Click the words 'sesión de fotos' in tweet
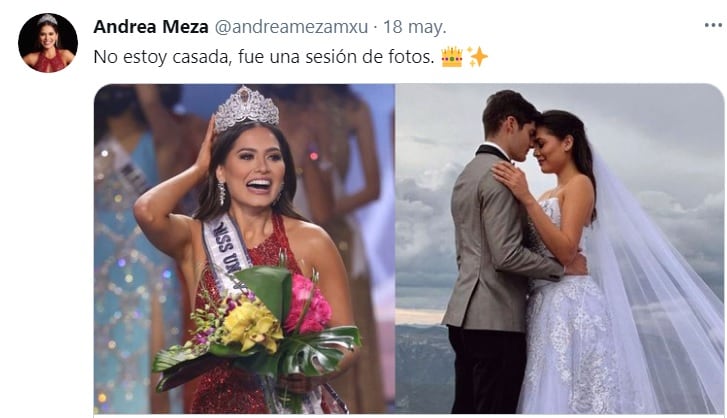The height and width of the screenshot is (418, 727). (x=373, y=57)
